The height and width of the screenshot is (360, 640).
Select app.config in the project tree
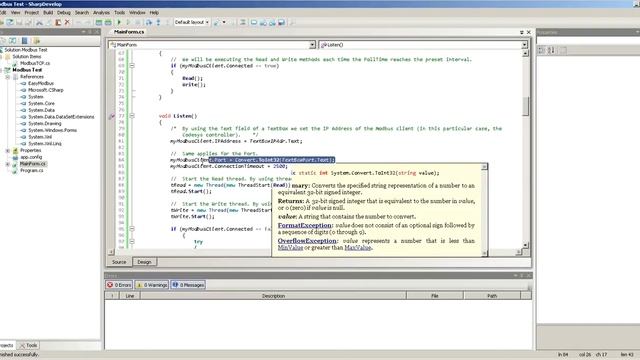tap(31, 157)
